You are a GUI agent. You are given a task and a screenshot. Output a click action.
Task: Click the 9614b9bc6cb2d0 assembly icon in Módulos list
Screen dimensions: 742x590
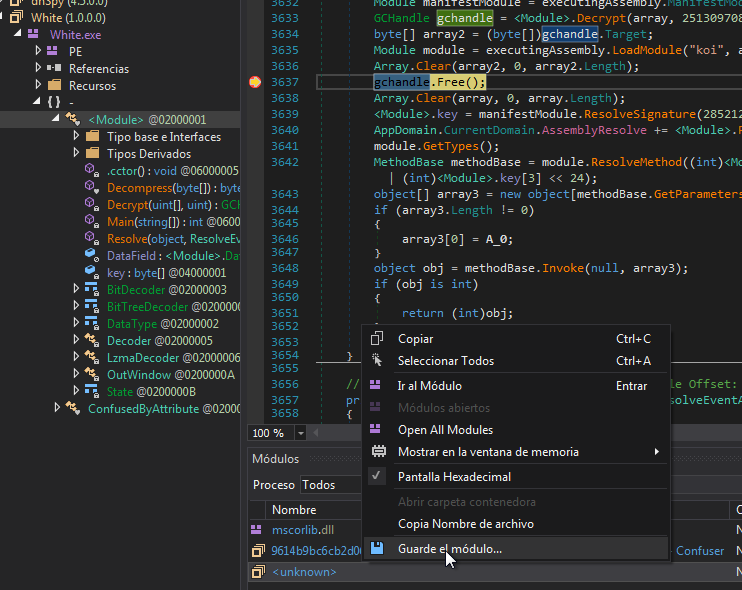(258, 550)
